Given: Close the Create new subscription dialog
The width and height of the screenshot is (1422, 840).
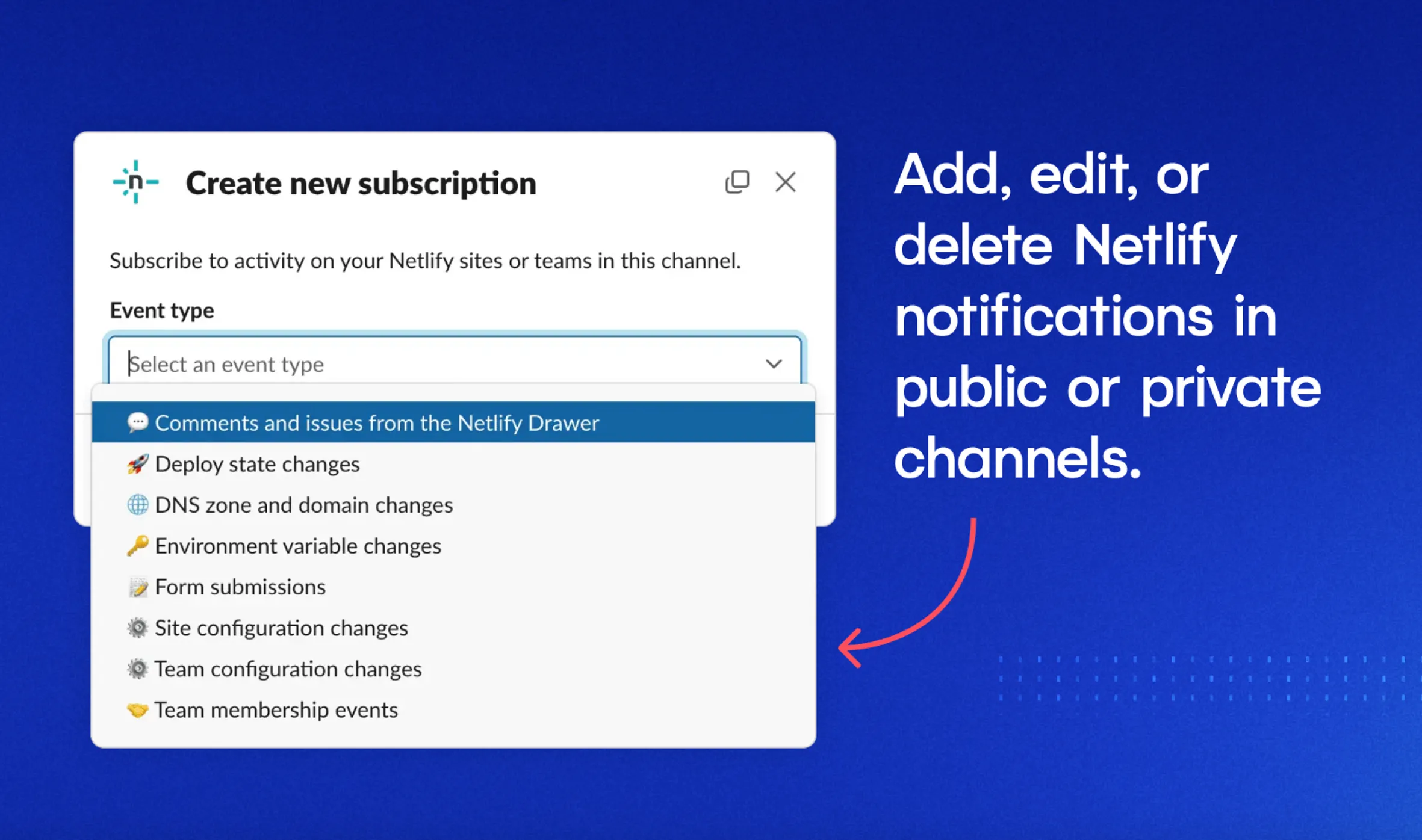Looking at the screenshot, I should pyautogui.click(x=786, y=181).
